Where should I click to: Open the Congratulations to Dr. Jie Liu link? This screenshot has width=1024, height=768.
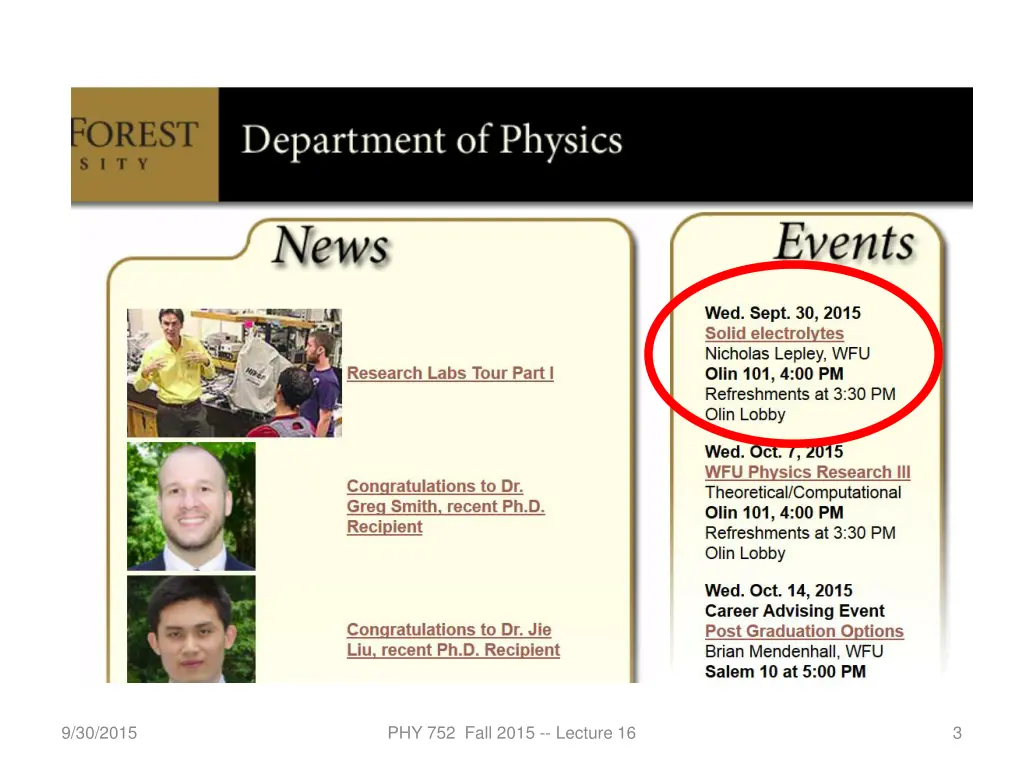452,640
